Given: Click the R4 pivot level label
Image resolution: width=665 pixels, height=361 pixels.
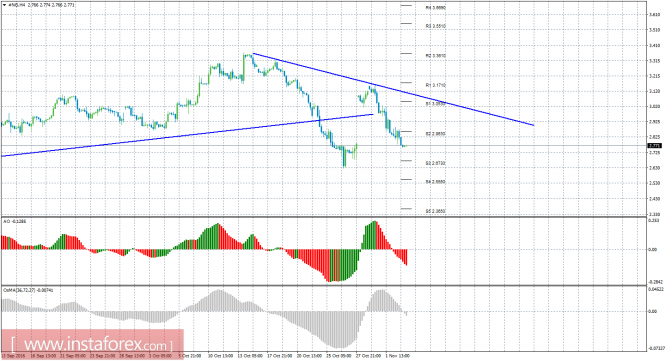Looking at the screenshot, I should [436, 8].
